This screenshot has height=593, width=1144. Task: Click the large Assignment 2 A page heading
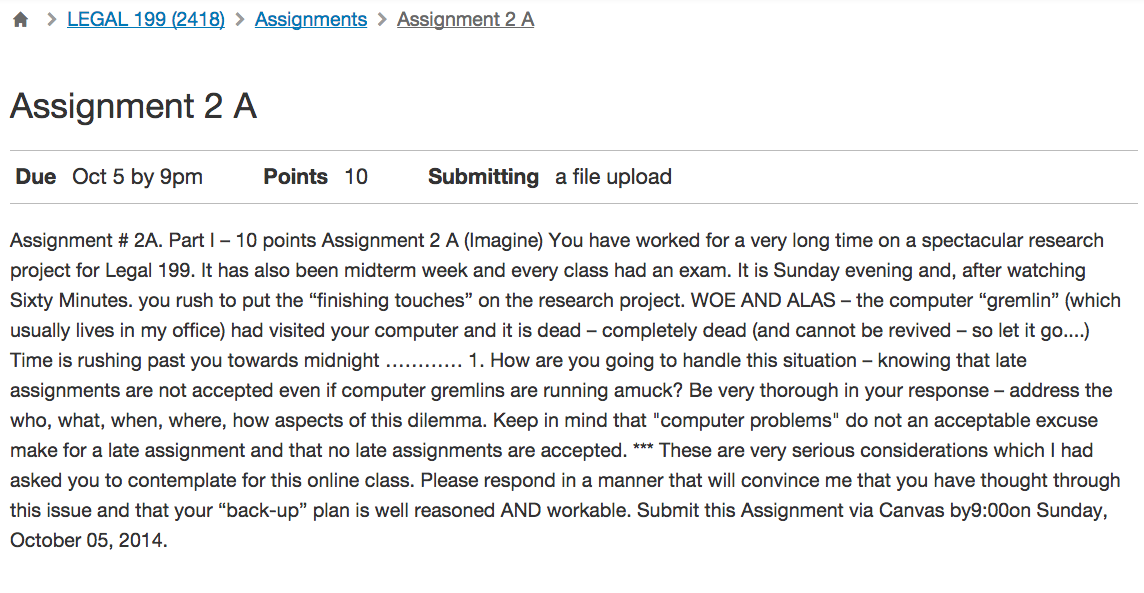pyautogui.click(x=134, y=106)
